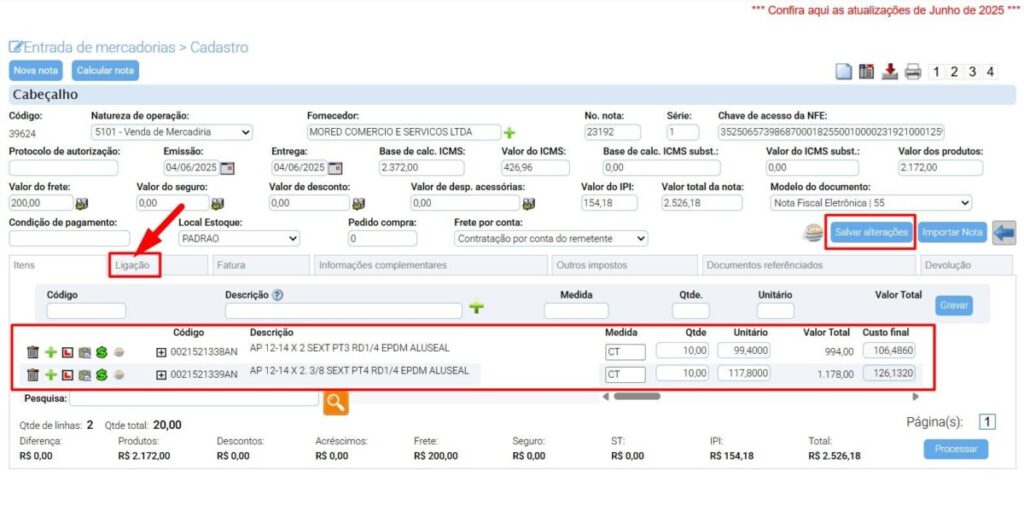Open the Frete por conta dropdown
Screen dimensions: 1024x522
(x=550, y=239)
